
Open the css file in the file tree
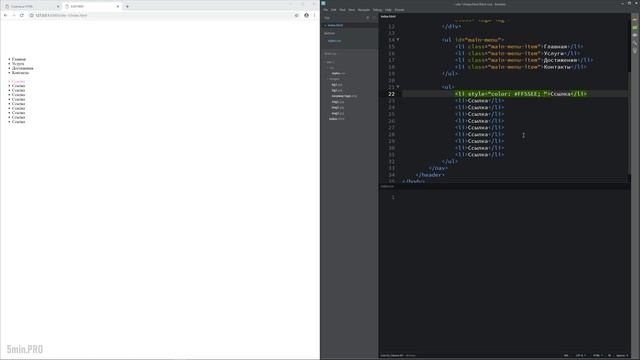pos(338,73)
